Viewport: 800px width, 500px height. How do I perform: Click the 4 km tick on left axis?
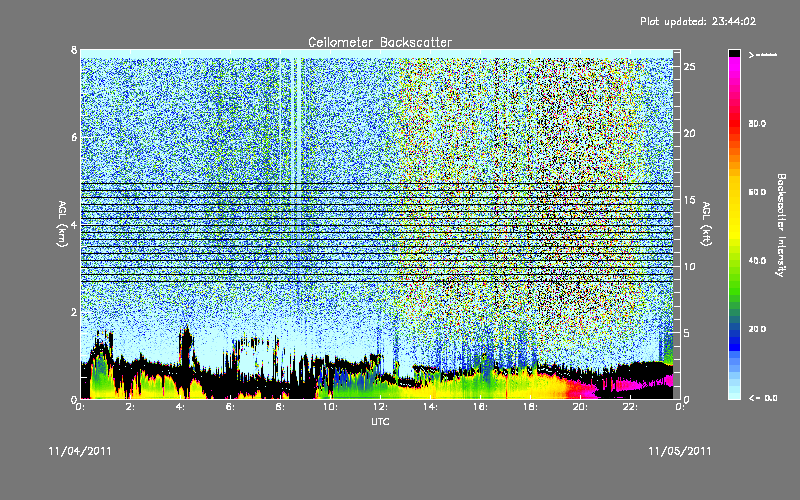pos(74,224)
